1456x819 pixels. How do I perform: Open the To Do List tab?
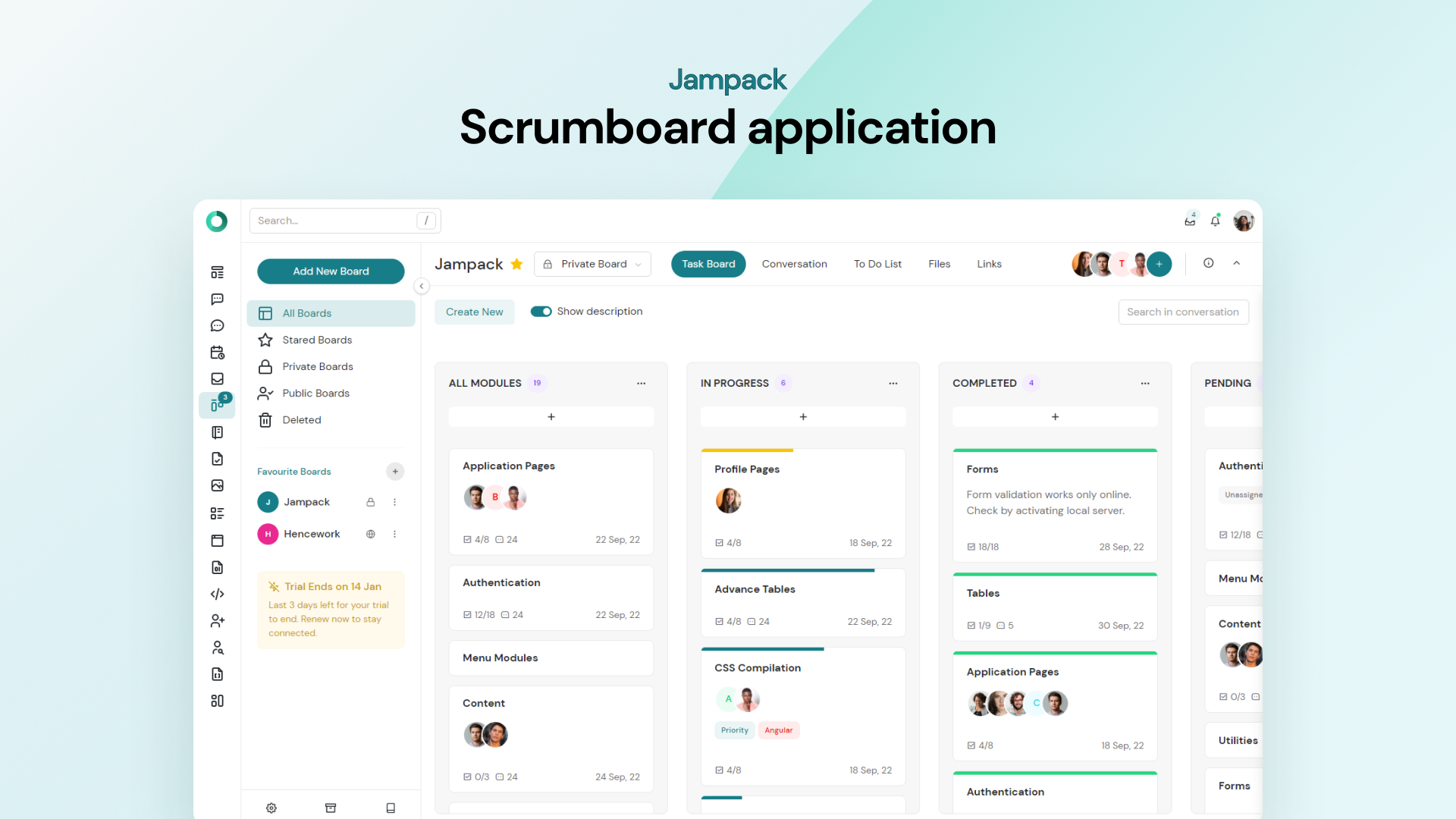click(877, 264)
